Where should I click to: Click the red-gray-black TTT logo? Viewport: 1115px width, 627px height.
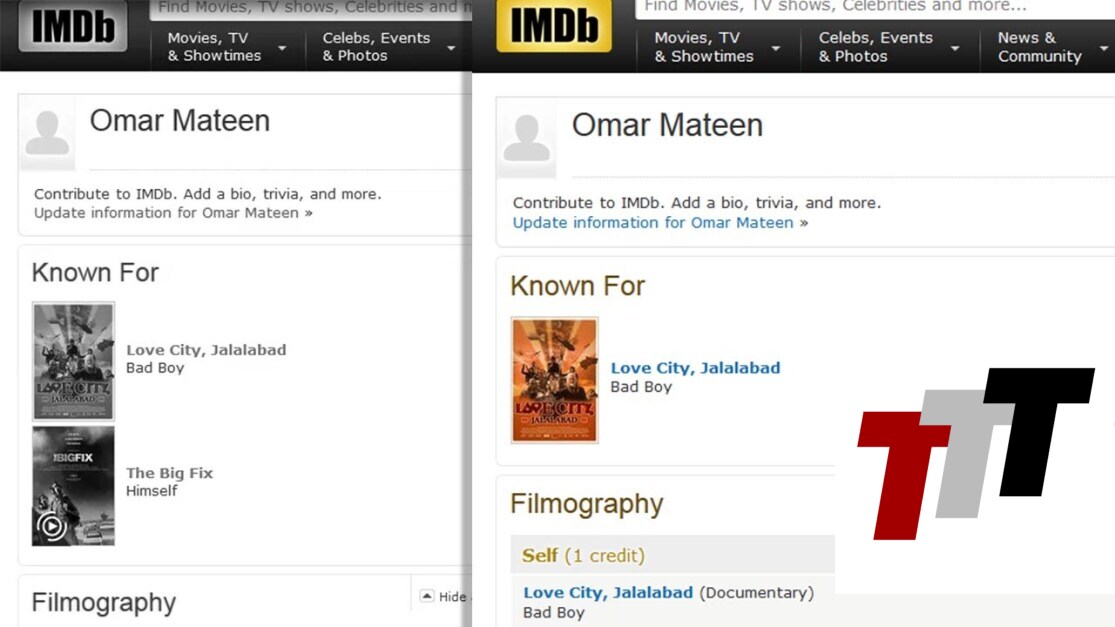974,452
